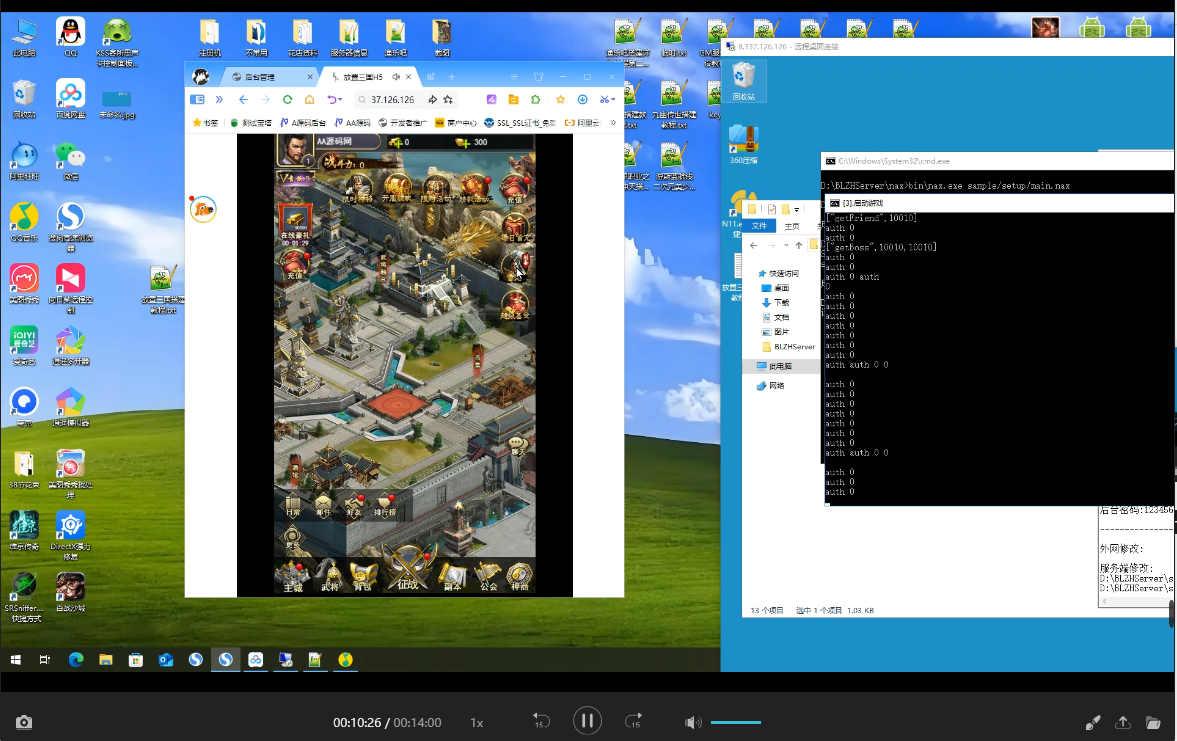The image size is (1177, 741).
Task: Reload the browser page
Action: click(x=287, y=99)
